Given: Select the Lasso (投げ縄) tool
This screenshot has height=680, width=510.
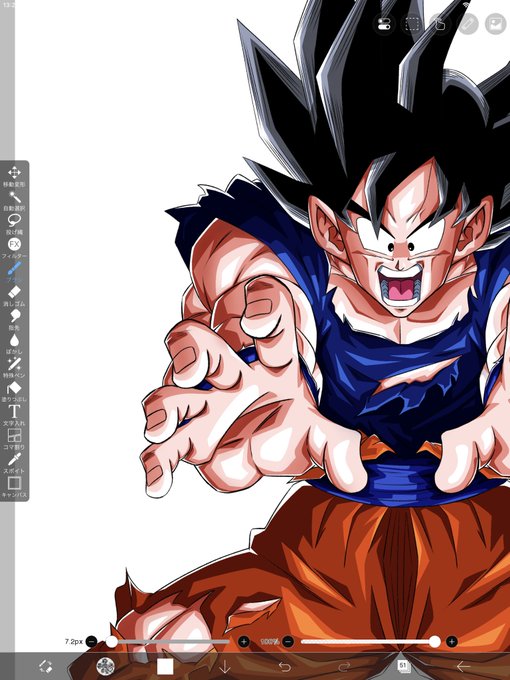Looking at the screenshot, I should pos(14,224).
